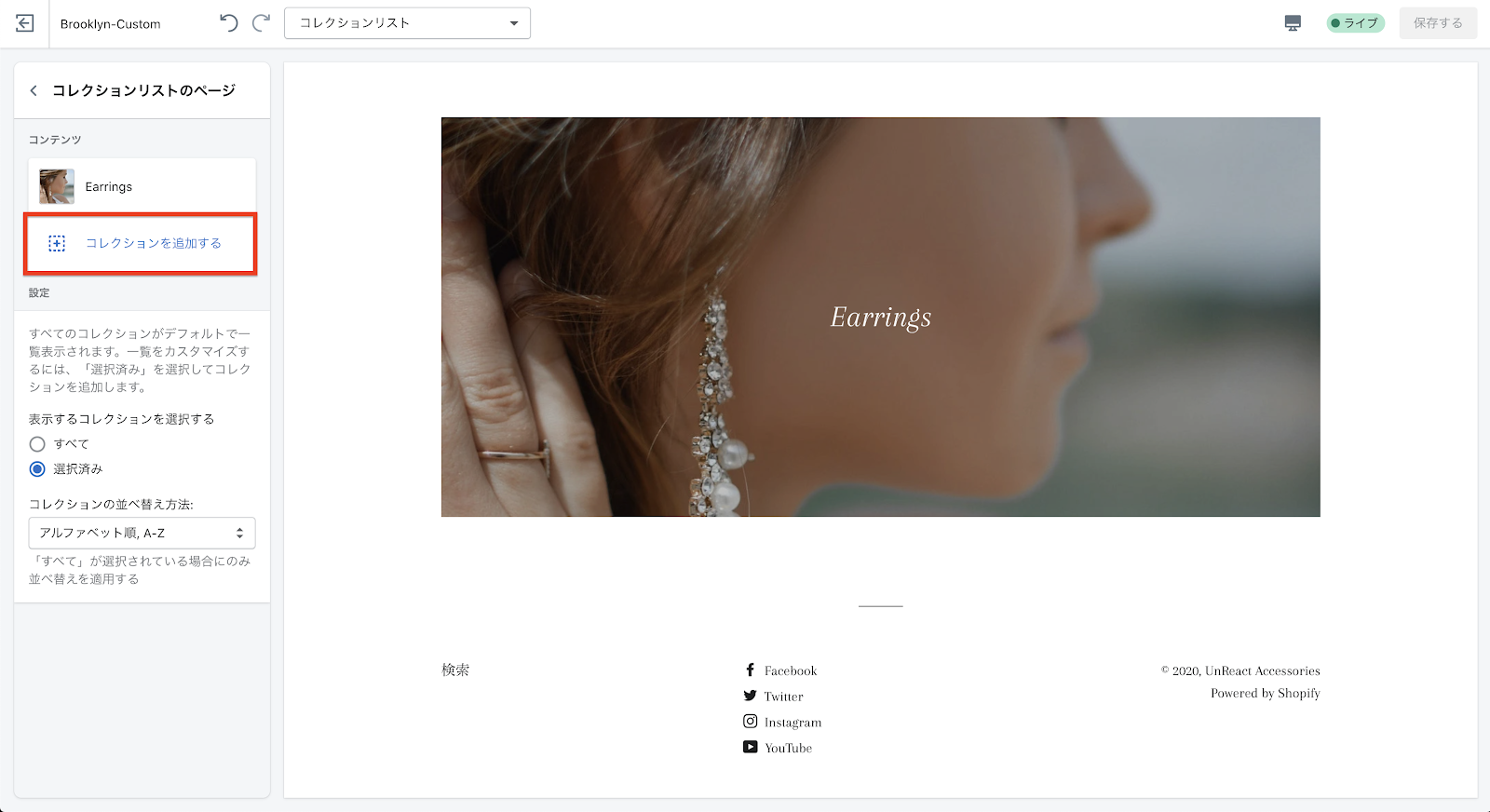This screenshot has width=1490, height=812.
Task: Click the 保存する button
Action: click(1438, 23)
